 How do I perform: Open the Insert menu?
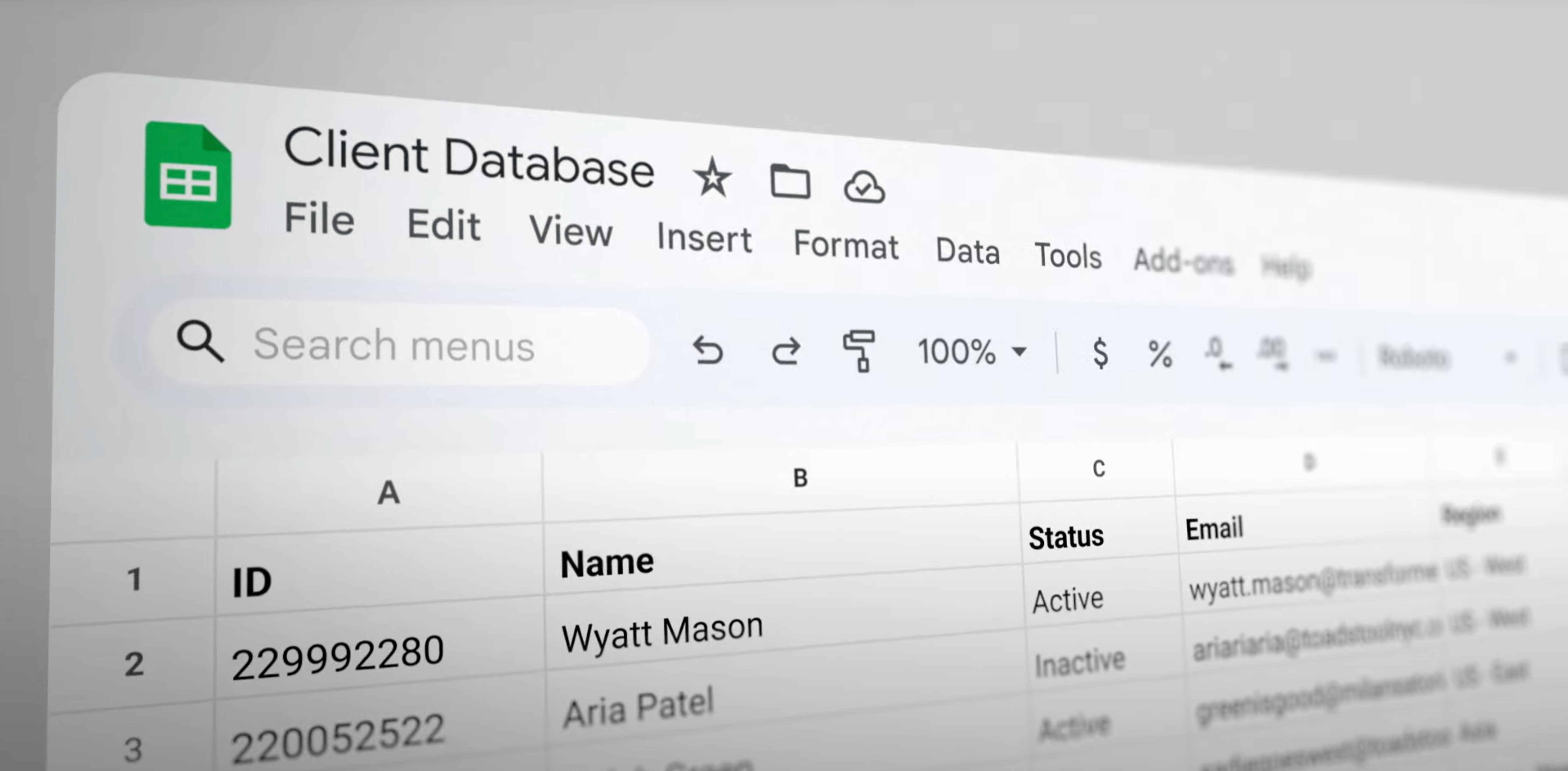pyautogui.click(x=704, y=238)
